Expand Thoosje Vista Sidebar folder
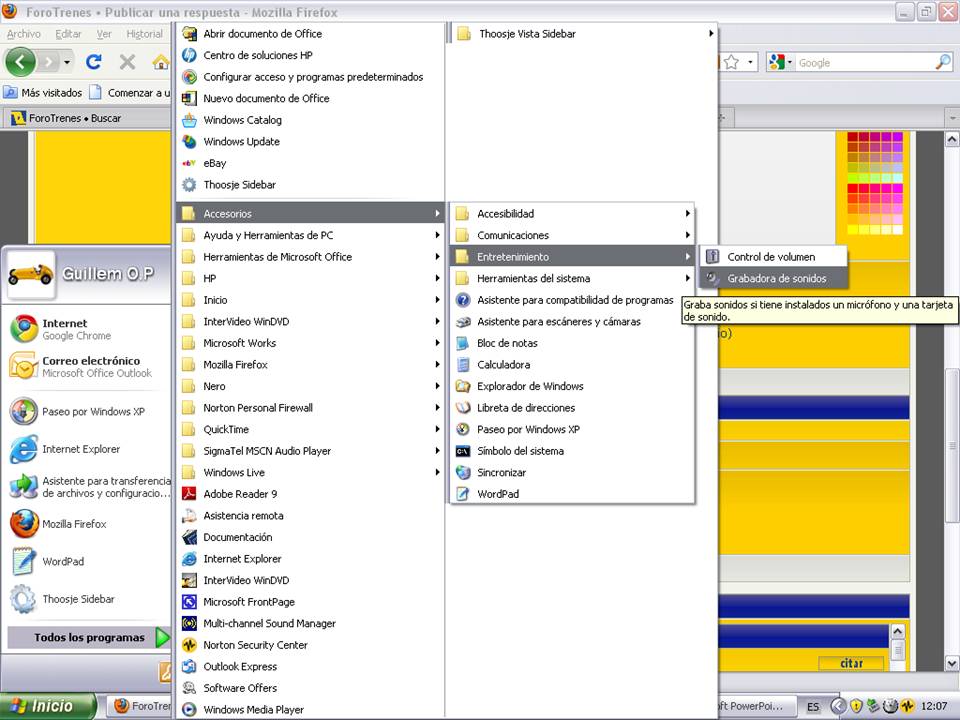 (x=584, y=34)
